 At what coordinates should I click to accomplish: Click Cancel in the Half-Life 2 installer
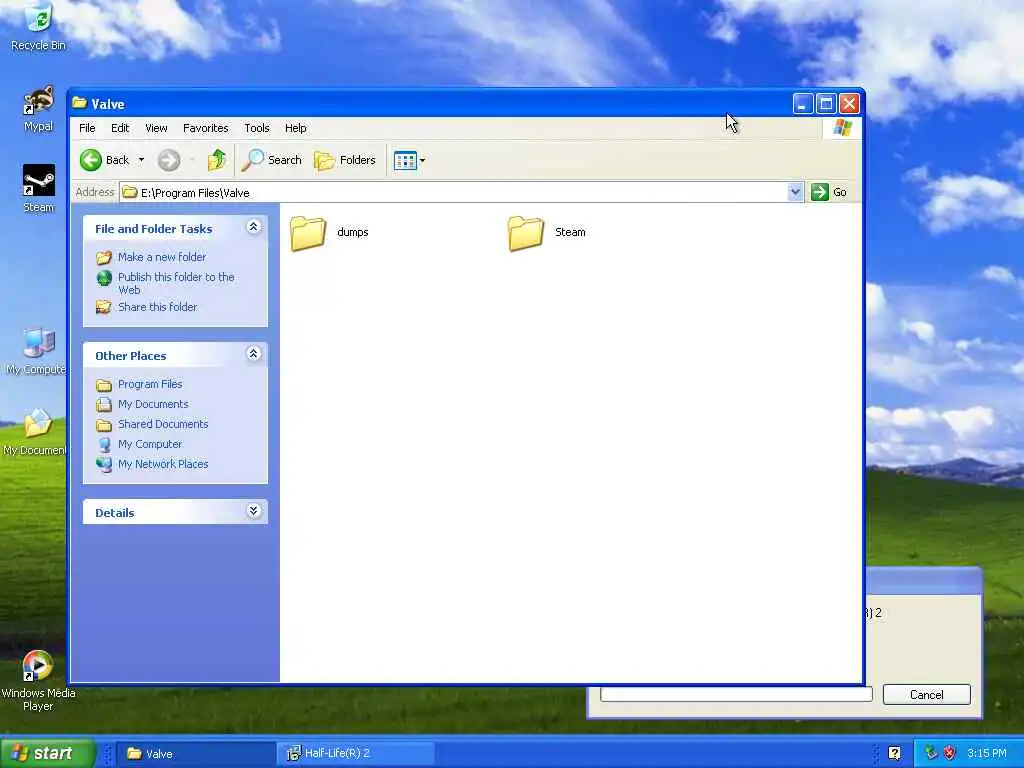tap(926, 695)
